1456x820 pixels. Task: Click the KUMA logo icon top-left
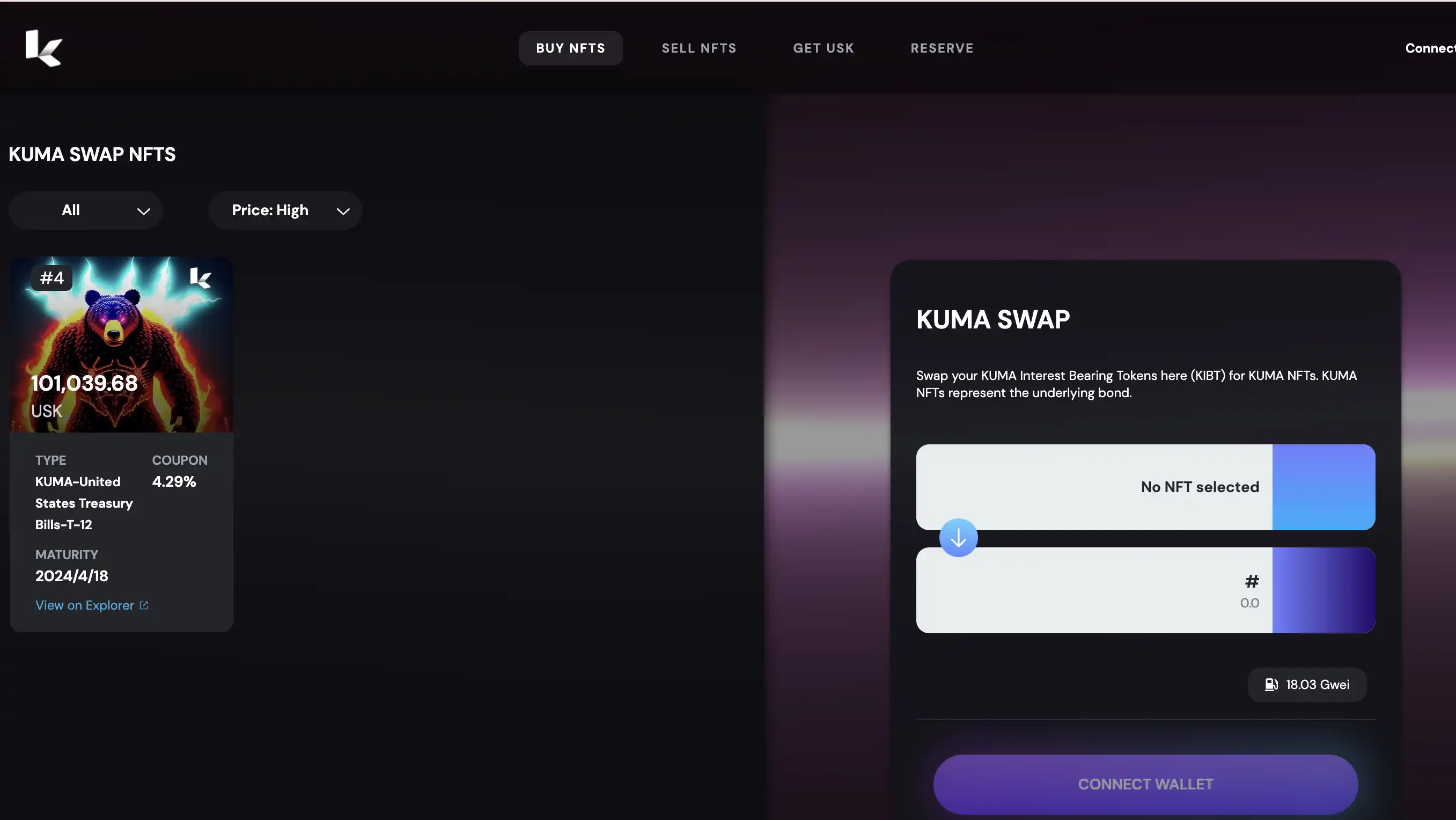(42, 47)
